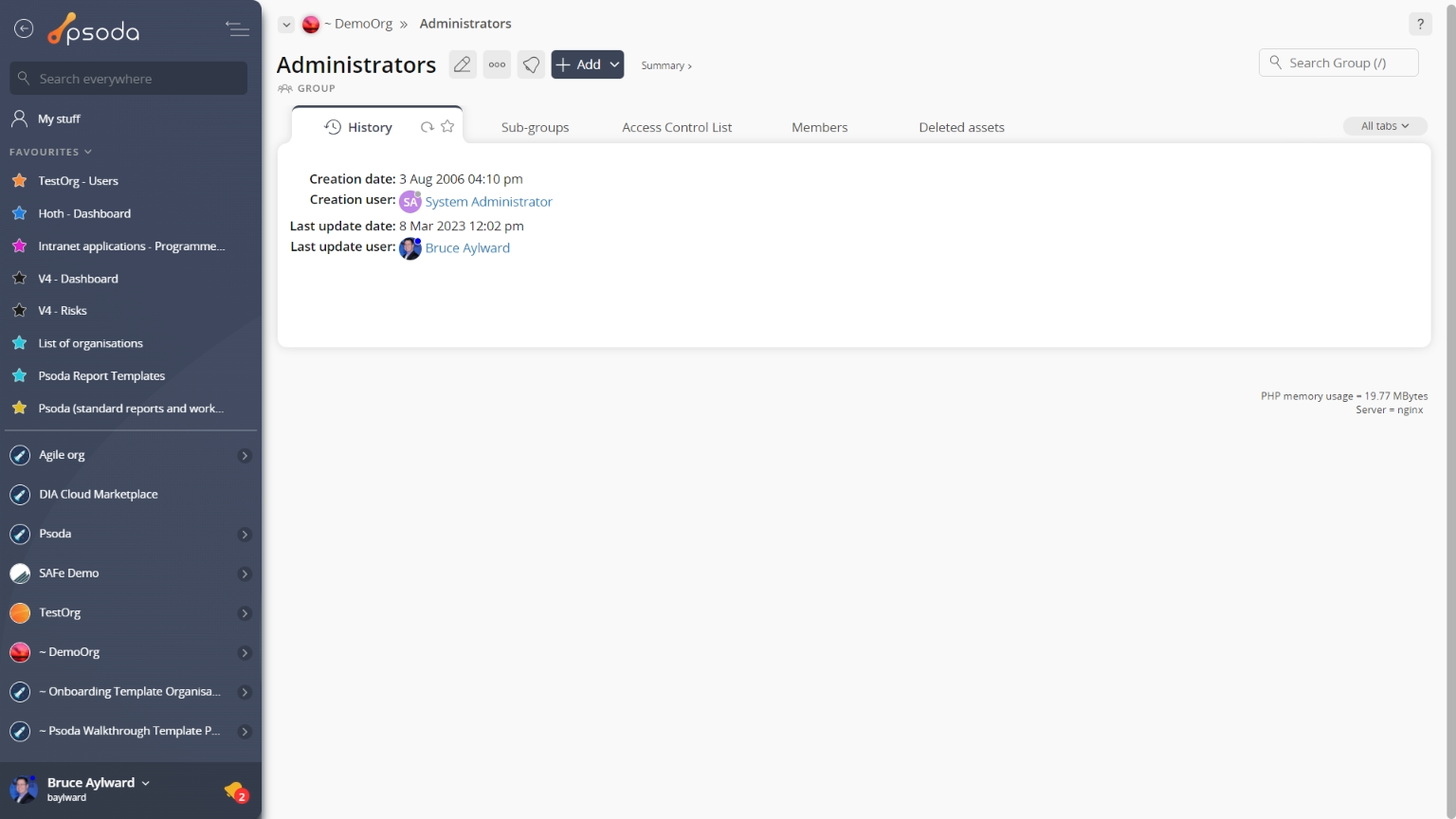Click the star for V4 - Risks
Image resolution: width=1456 pixels, height=819 pixels.
point(19,310)
